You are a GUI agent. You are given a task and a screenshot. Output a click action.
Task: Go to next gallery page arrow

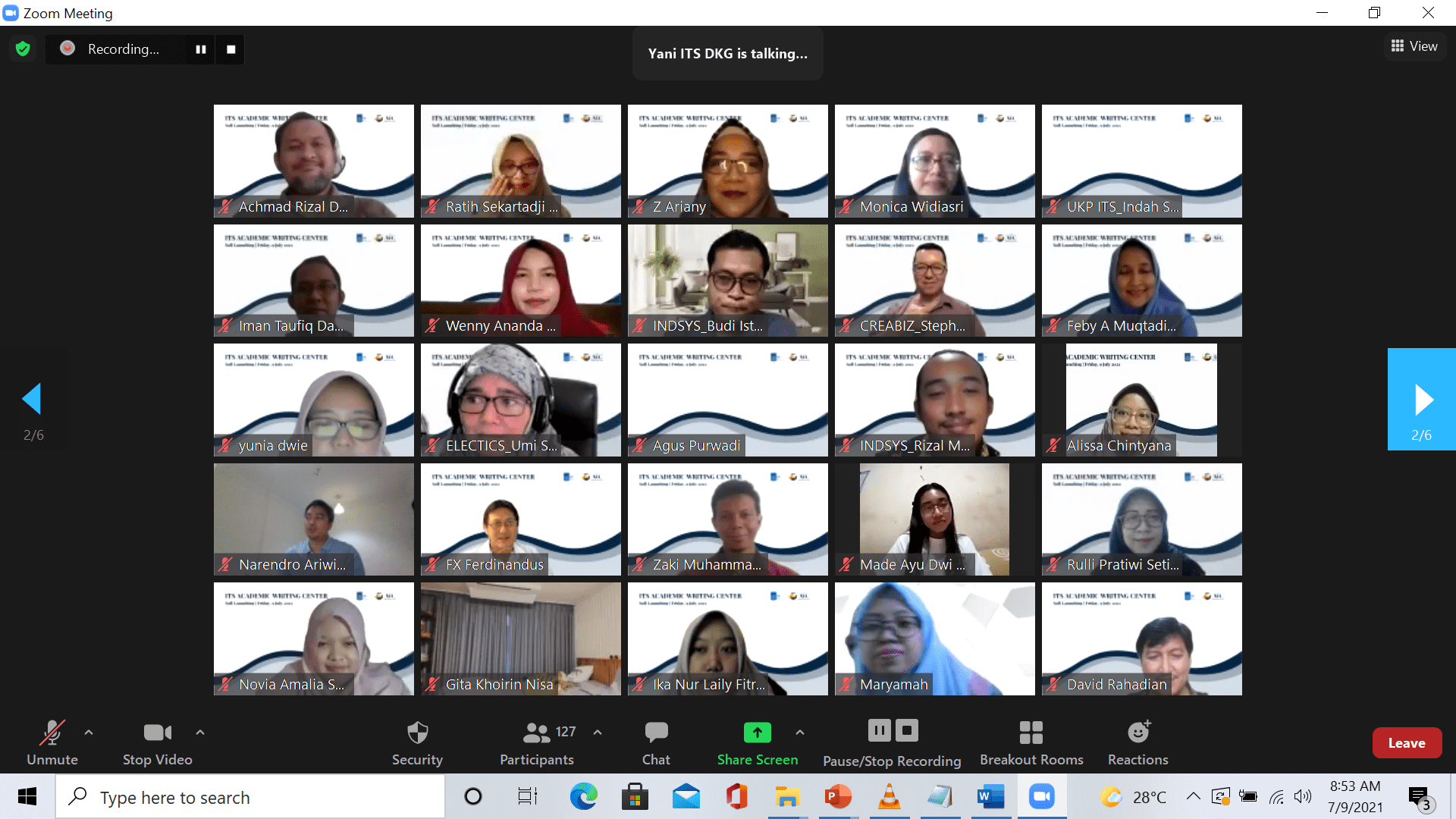(1422, 400)
